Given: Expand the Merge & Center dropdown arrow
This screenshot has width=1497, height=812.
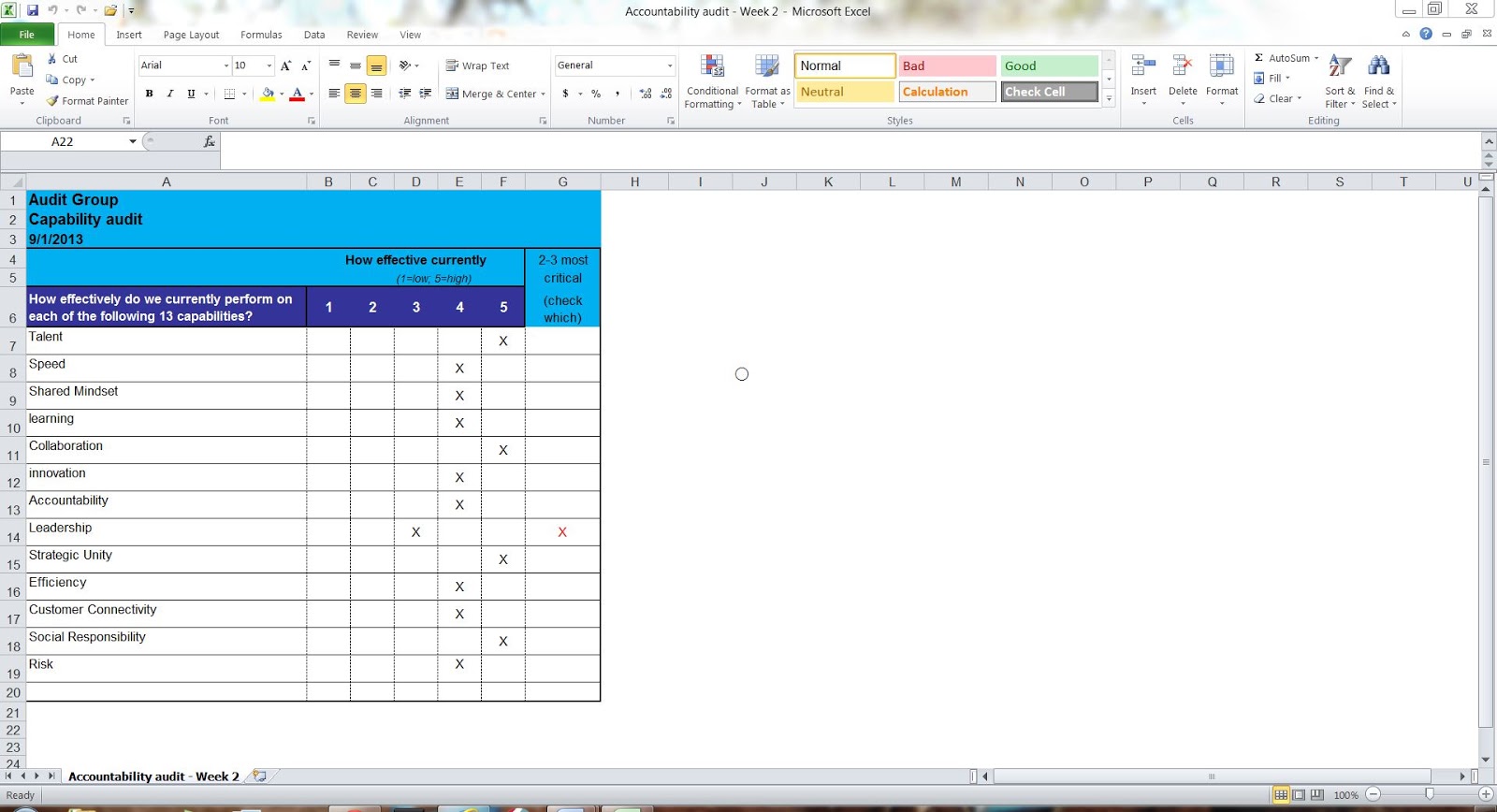Looking at the screenshot, I should click(x=543, y=94).
